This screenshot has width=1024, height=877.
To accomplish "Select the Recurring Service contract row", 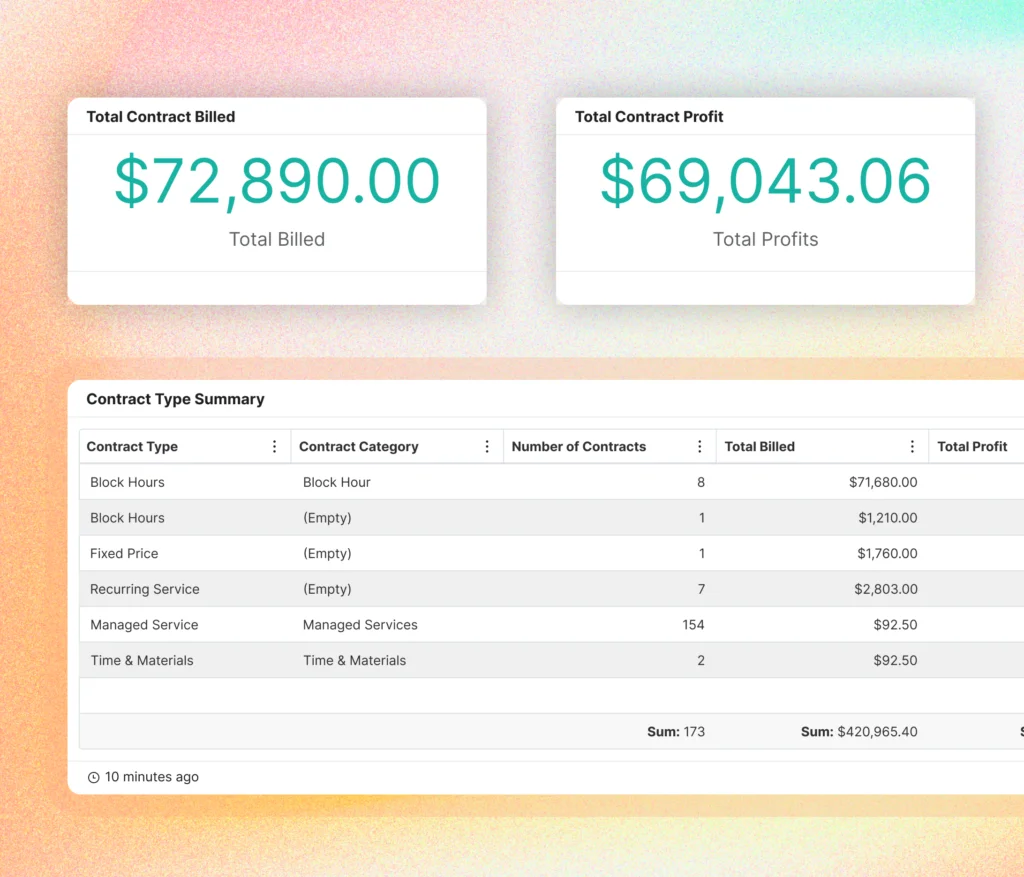I will [145, 589].
